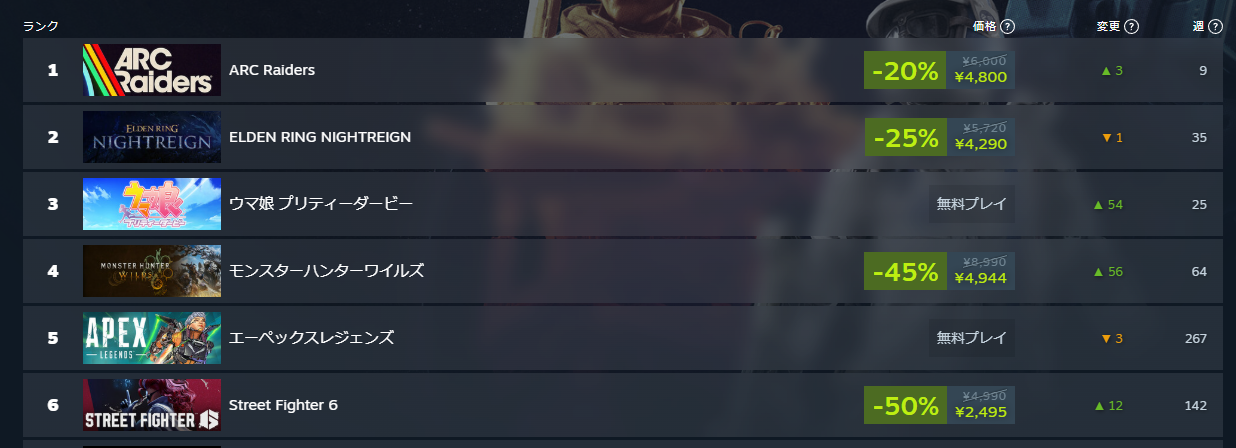Click the ウマ娘 game thumbnail image
1236x448 pixels.
coord(152,204)
